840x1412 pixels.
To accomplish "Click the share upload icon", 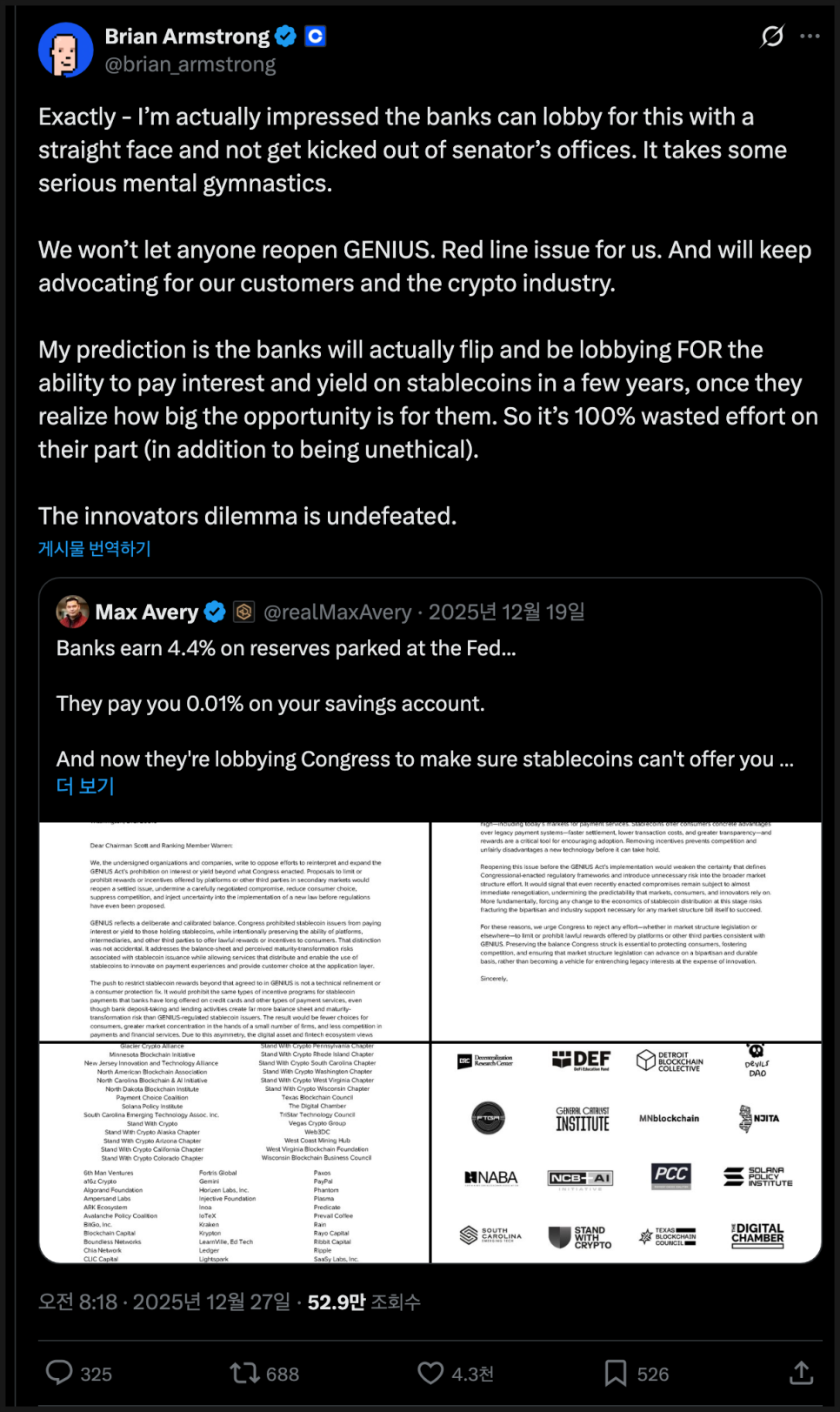I will (801, 1373).
